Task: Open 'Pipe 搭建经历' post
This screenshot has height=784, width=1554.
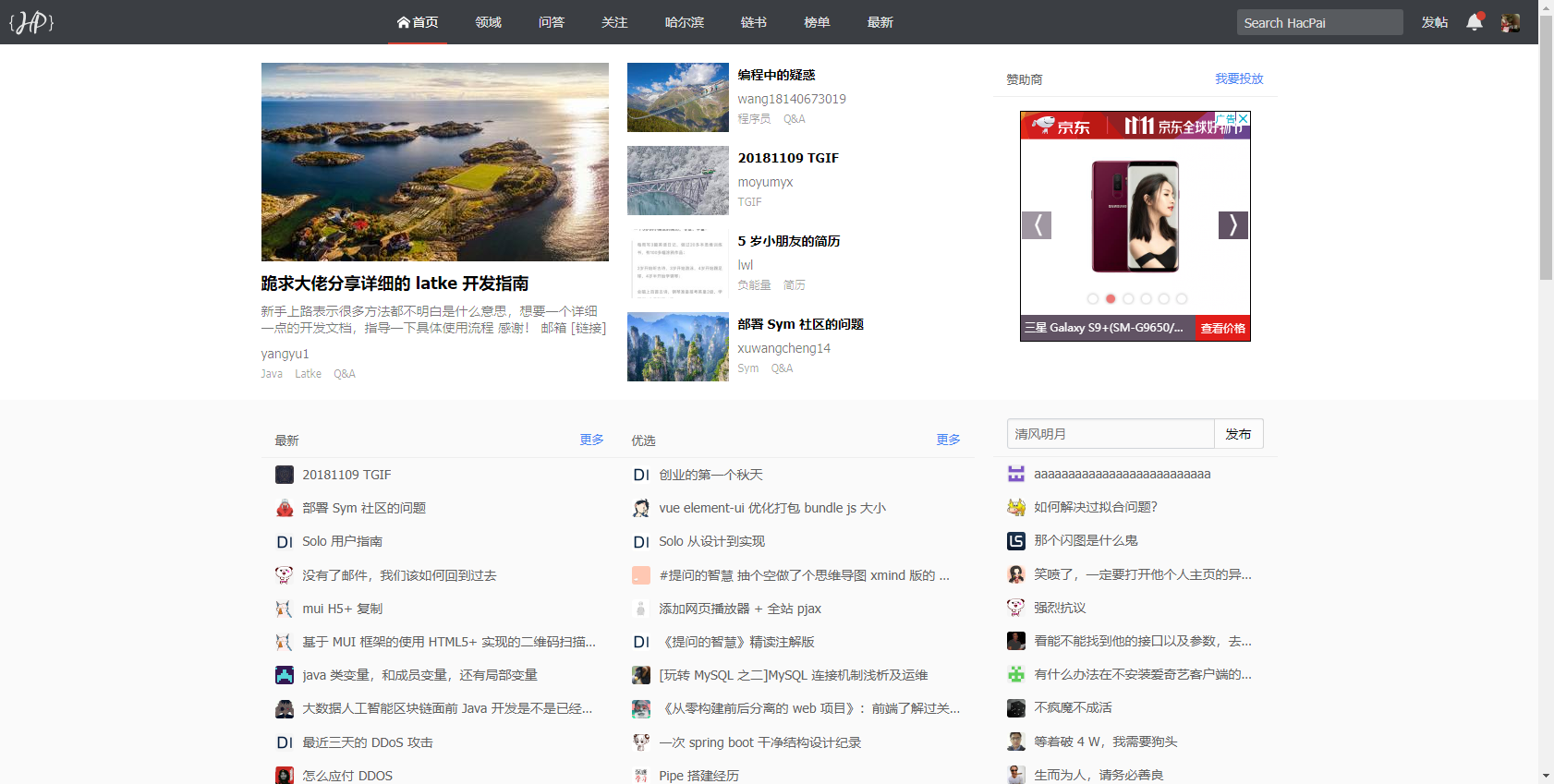Action: tap(699, 776)
